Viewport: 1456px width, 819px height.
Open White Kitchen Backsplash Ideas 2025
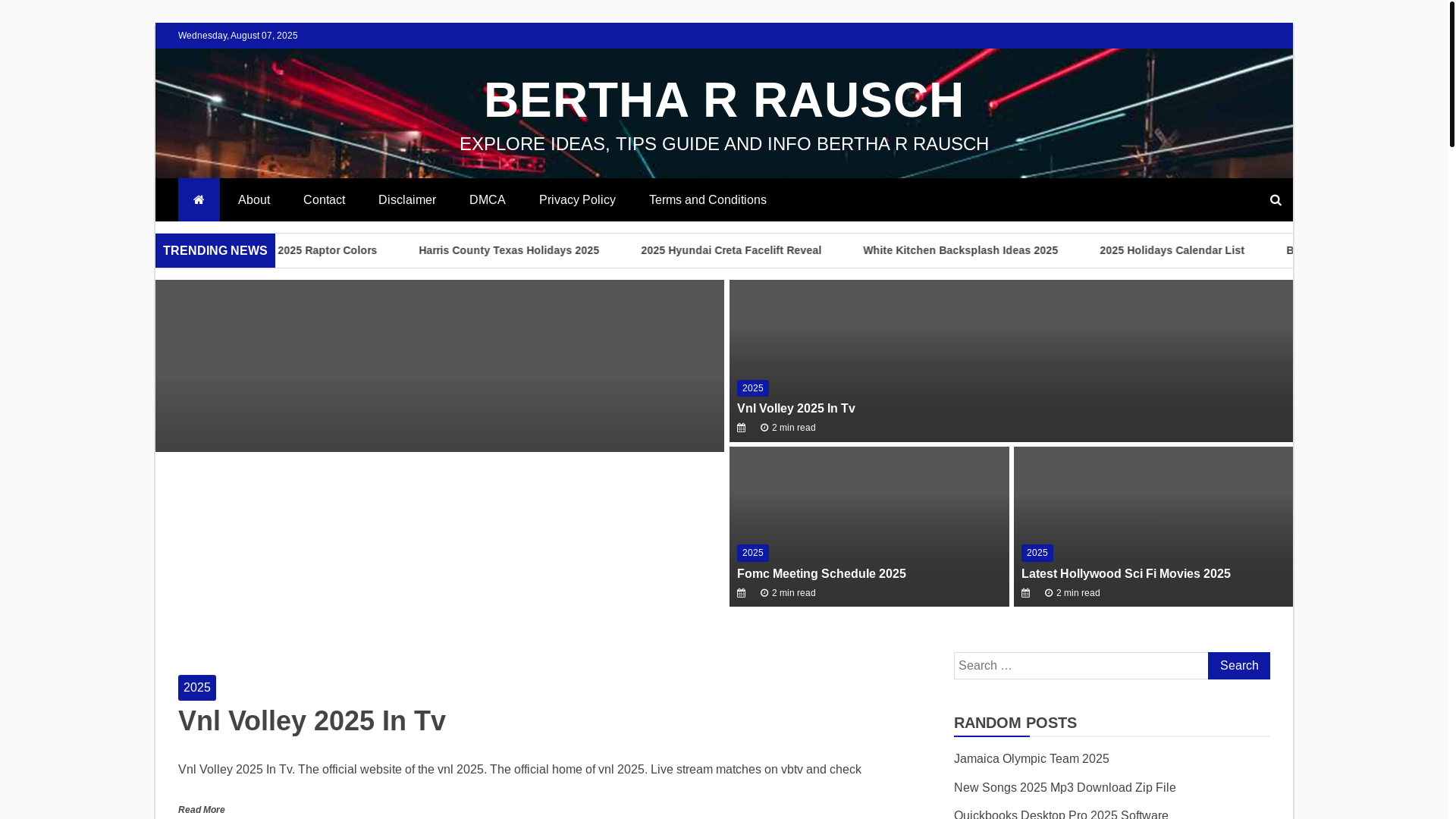tap(960, 250)
